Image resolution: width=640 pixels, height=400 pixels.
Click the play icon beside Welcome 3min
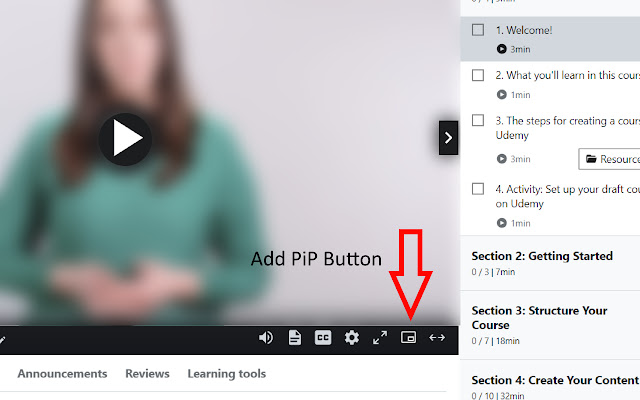[502, 49]
